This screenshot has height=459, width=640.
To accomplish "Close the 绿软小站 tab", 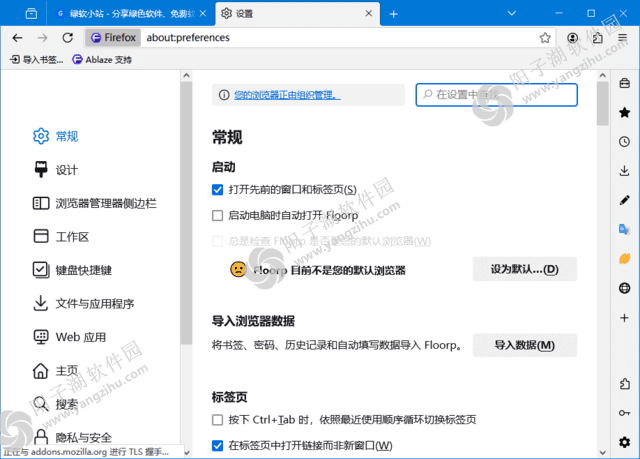I will click(203, 13).
